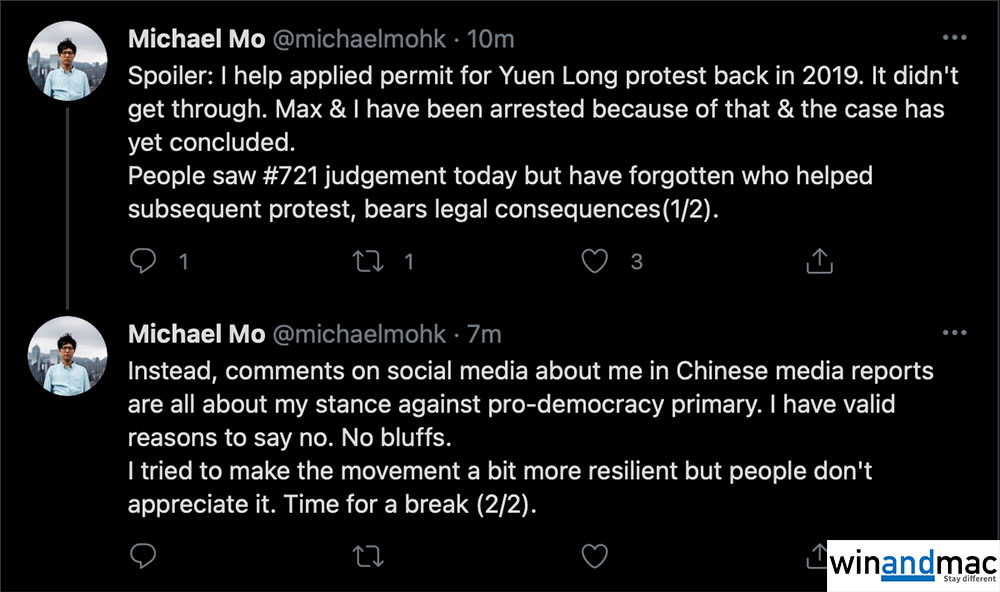Reply to the first tweet about Yuen Long

coord(146,262)
